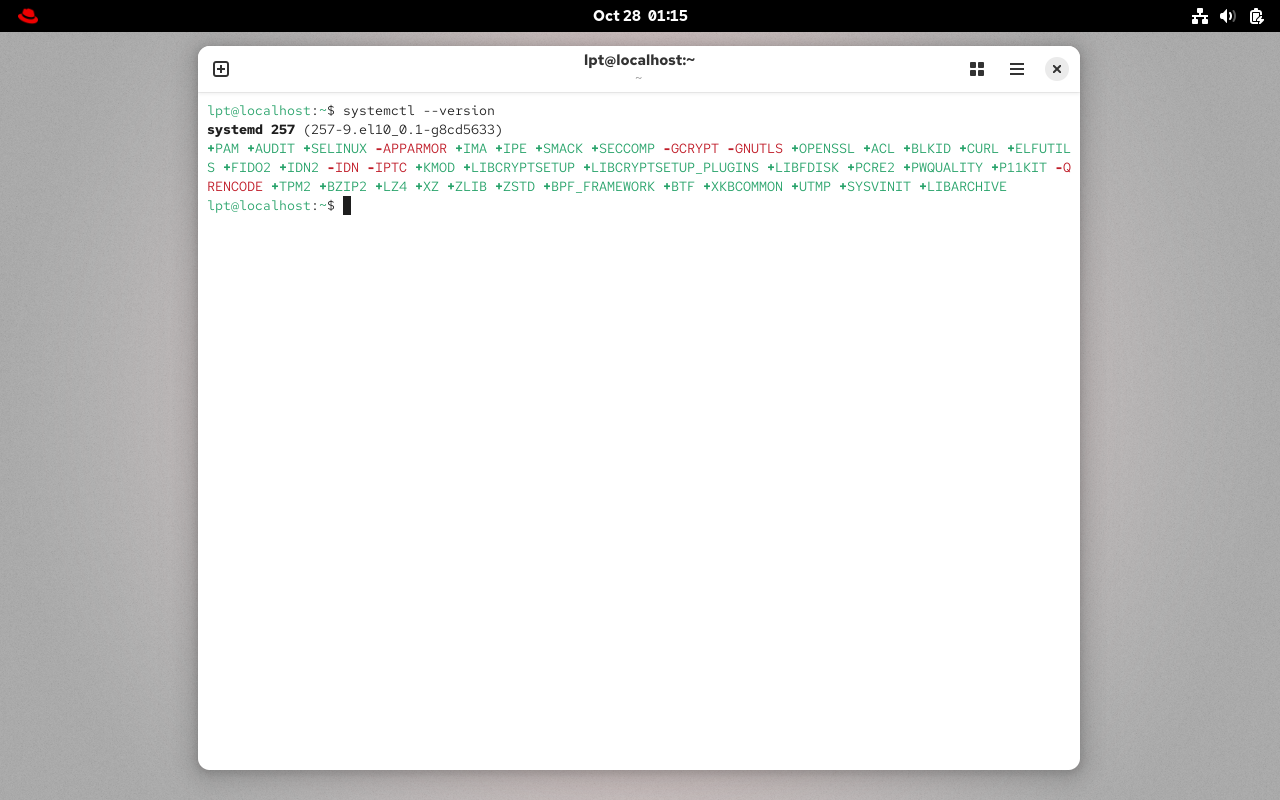Image resolution: width=1280 pixels, height=800 pixels.
Task: Open the hamburger menu in the header bar
Action: pyautogui.click(x=1017, y=69)
